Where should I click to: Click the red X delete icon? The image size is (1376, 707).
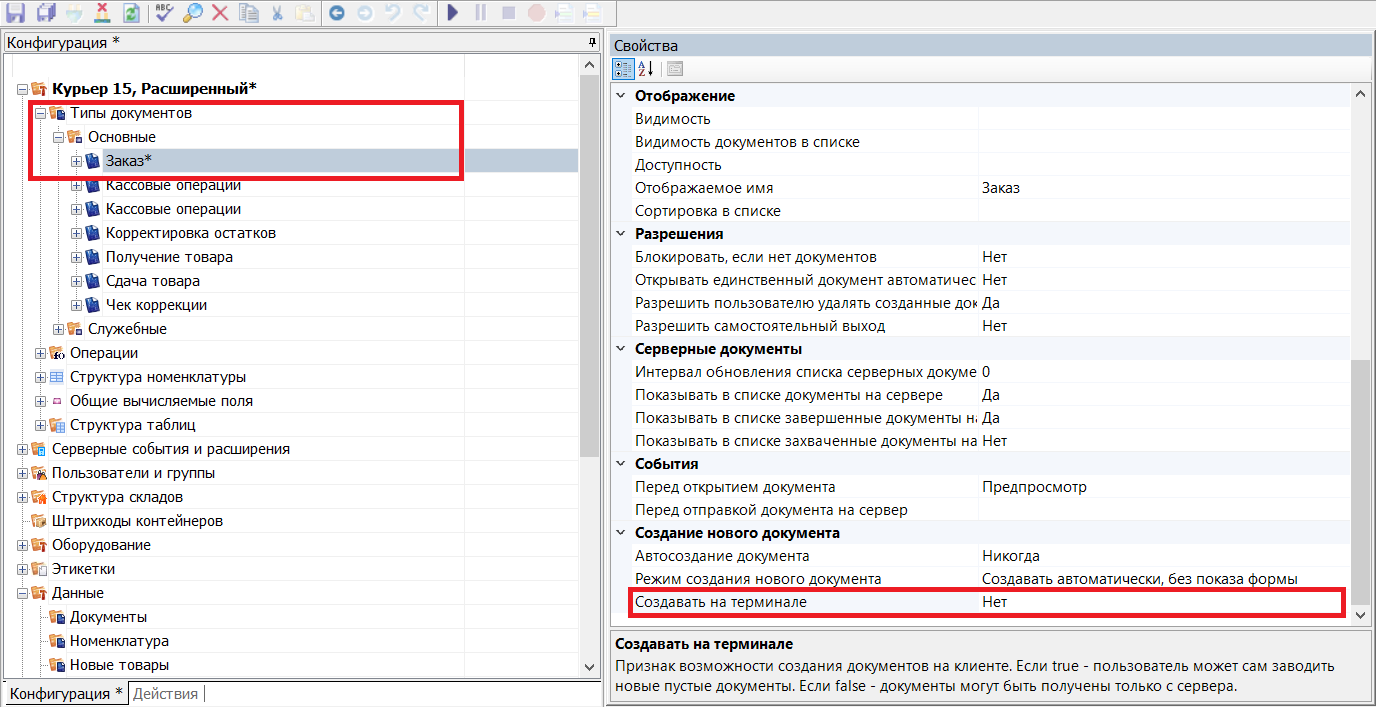coord(220,13)
